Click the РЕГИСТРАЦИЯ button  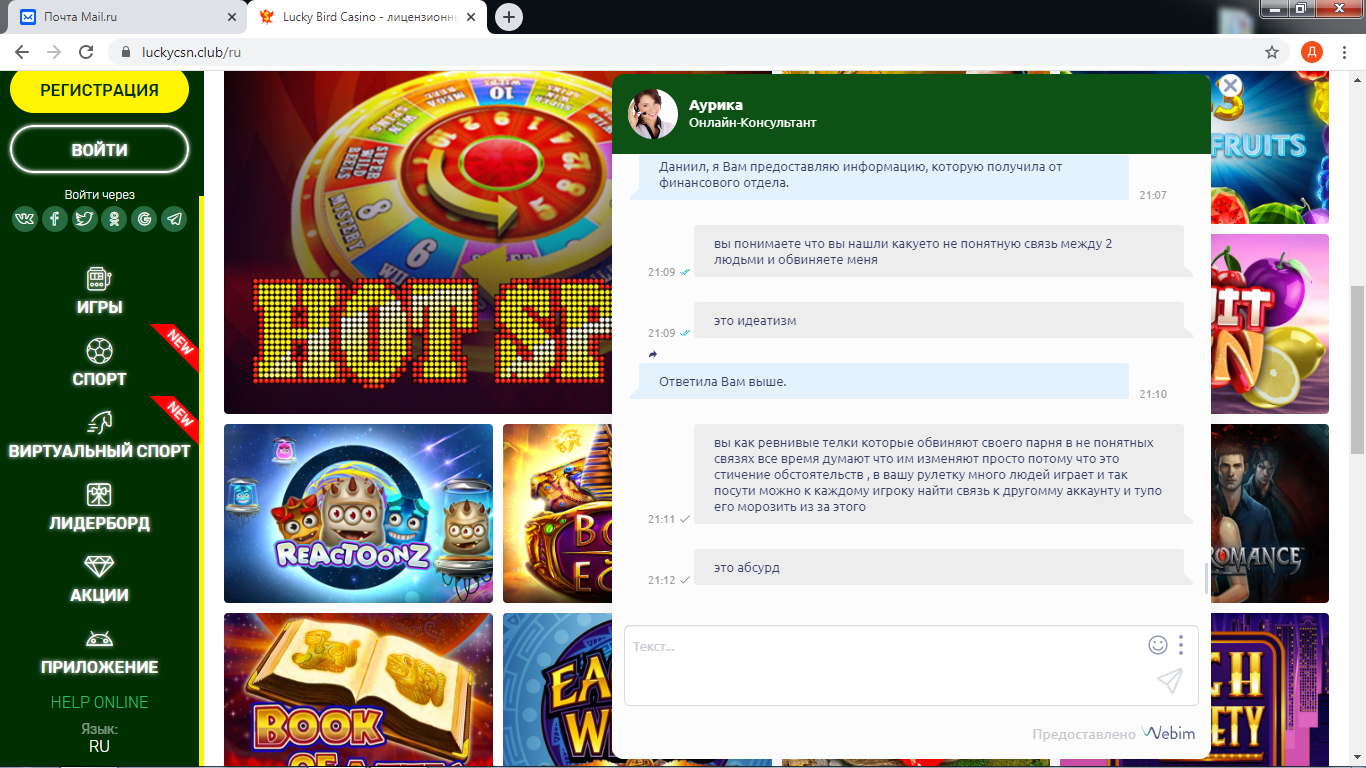click(x=99, y=90)
